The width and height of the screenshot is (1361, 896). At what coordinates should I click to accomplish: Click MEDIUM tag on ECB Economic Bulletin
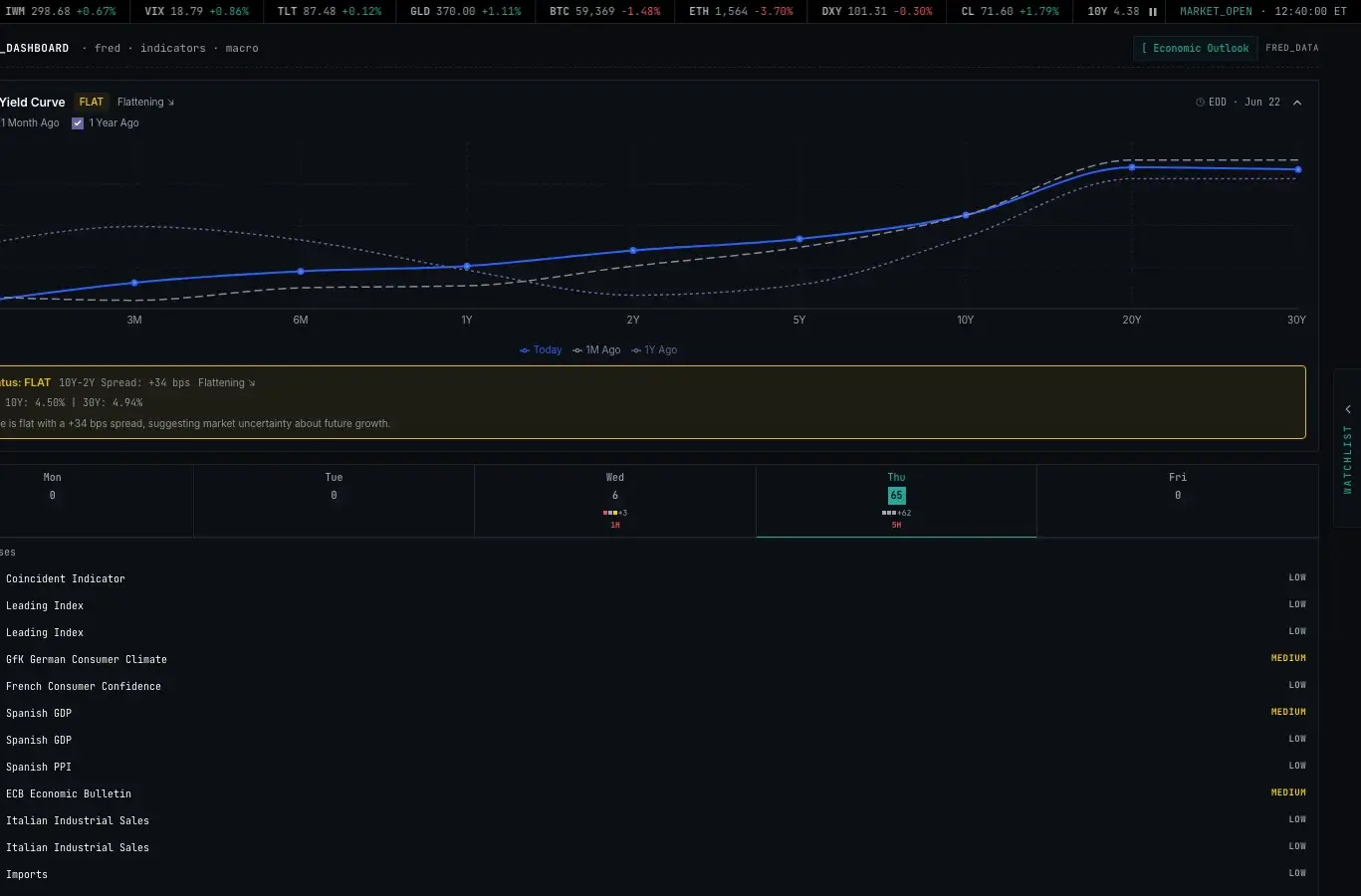point(1288,792)
